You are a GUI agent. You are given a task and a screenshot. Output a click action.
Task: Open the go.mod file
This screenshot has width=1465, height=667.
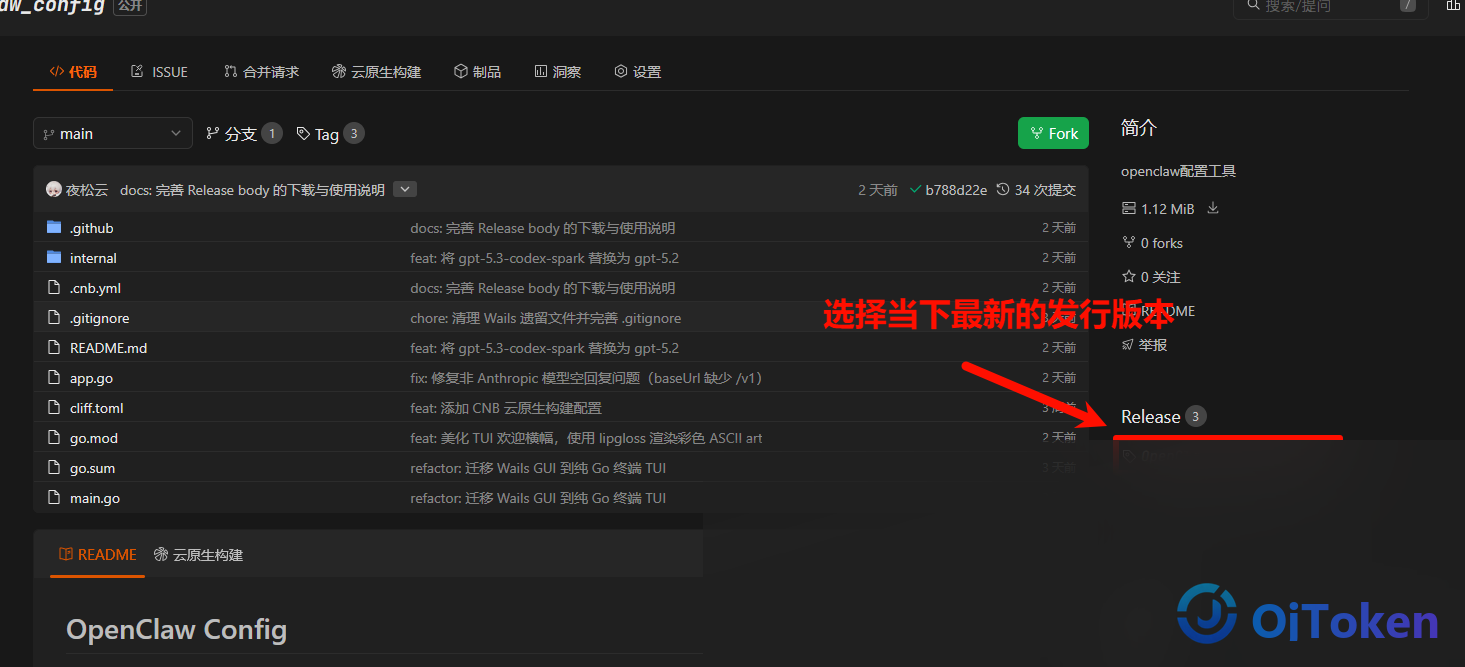(x=94, y=438)
